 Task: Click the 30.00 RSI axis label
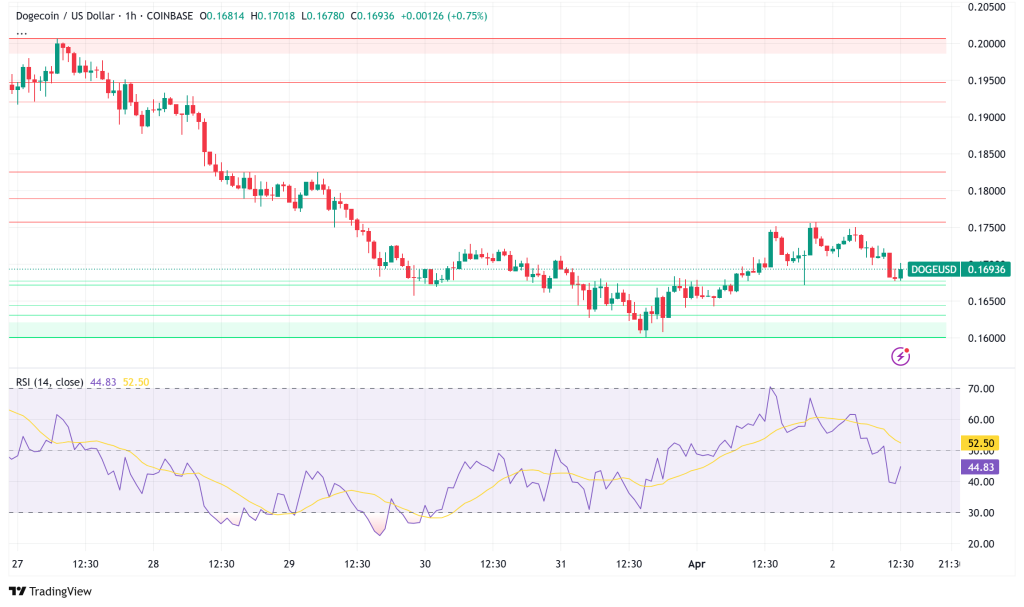point(981,513)
